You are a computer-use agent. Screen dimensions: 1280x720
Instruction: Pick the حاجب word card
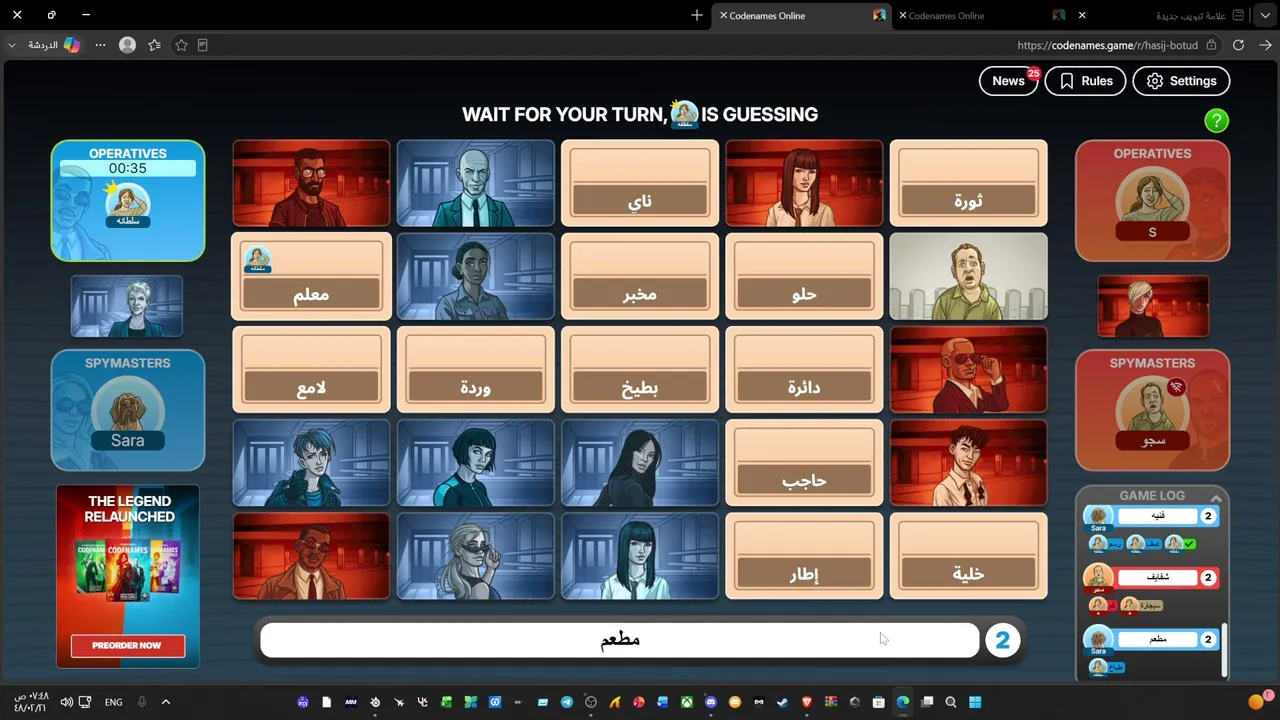point(804,463)
